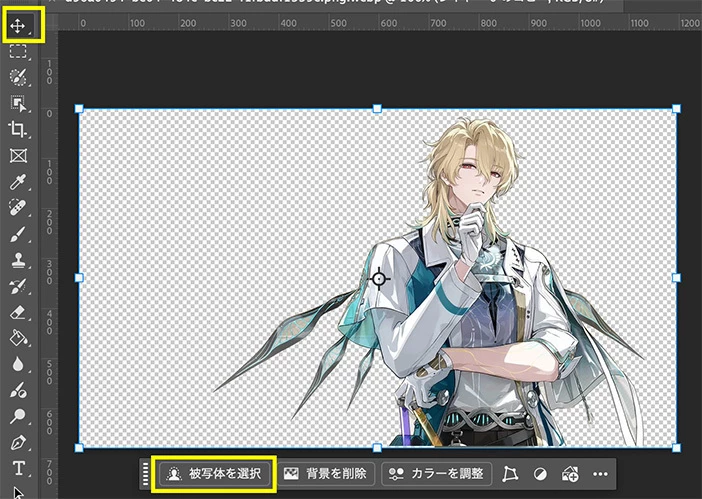The width and height of the screenshot is (702, 499).
Task: Click the left-middle transform handle
Action: (x=79, y=278)
